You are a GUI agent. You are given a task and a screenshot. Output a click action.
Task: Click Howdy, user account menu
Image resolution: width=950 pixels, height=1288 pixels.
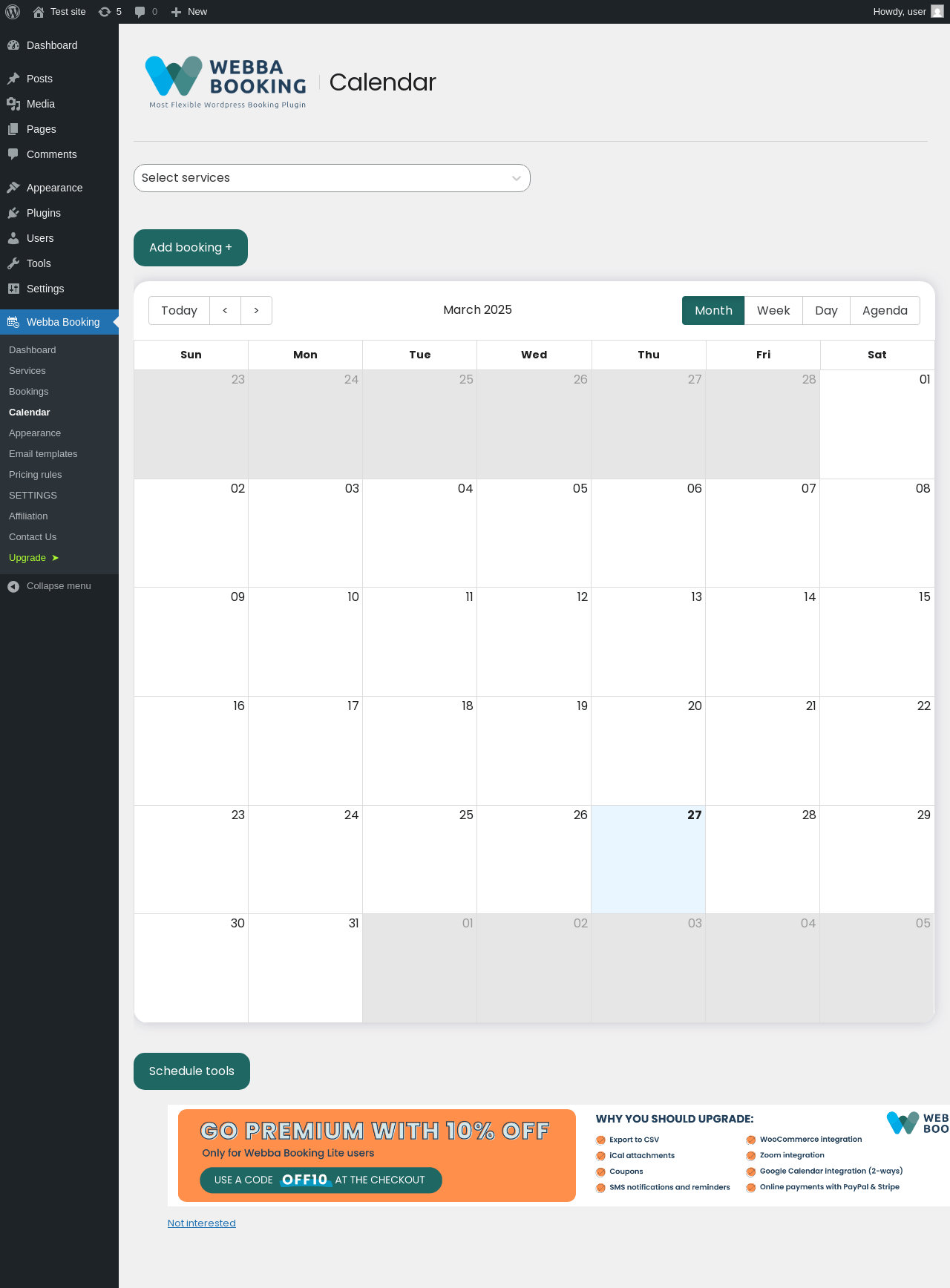908,12
